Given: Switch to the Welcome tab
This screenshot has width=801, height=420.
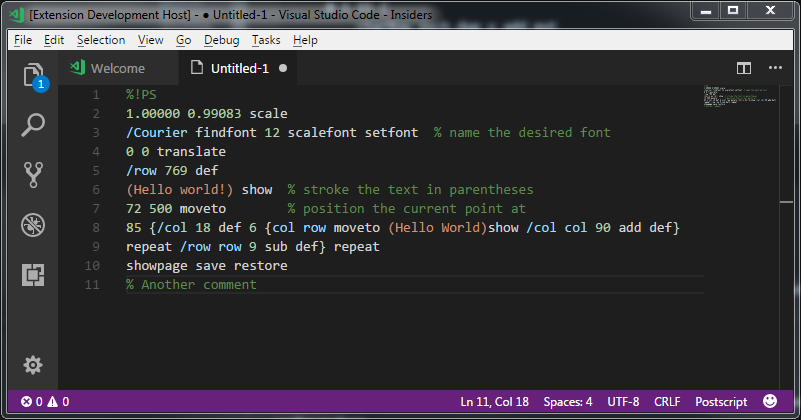Looking at the screenshot, I should (118, 68).
